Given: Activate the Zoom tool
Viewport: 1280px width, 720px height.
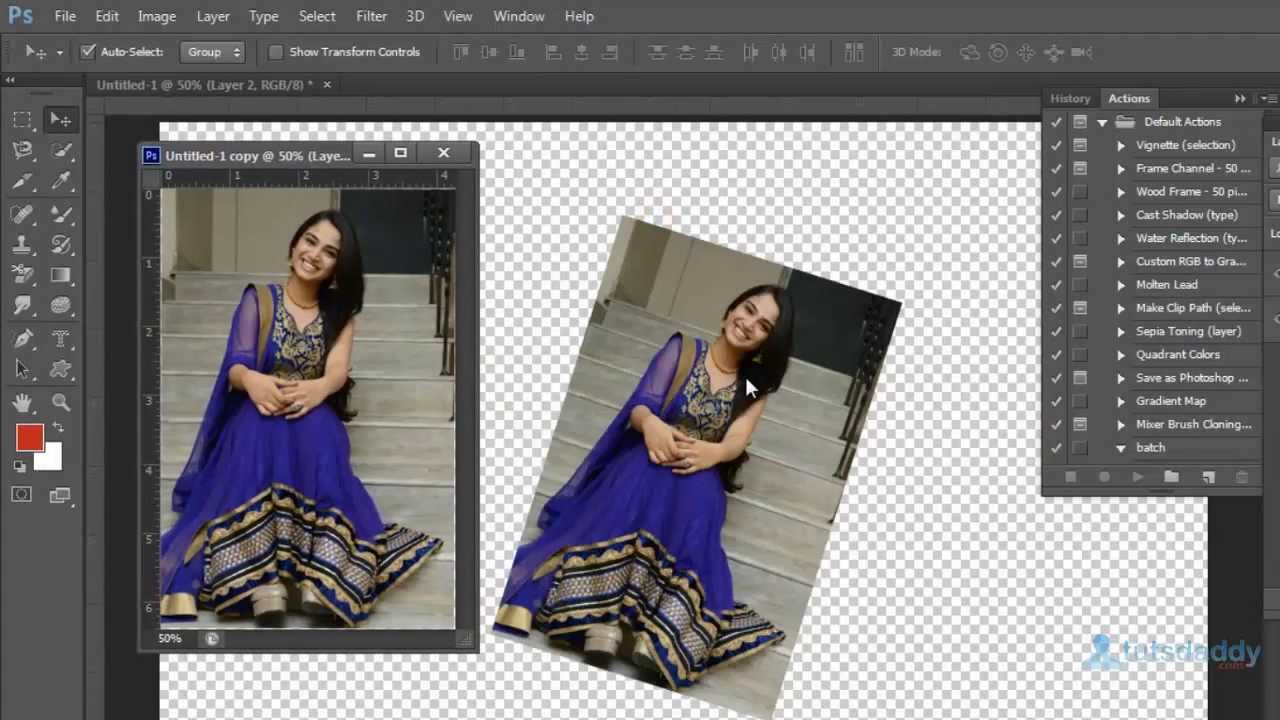Looking at the screenshot, I should [61, 402].
